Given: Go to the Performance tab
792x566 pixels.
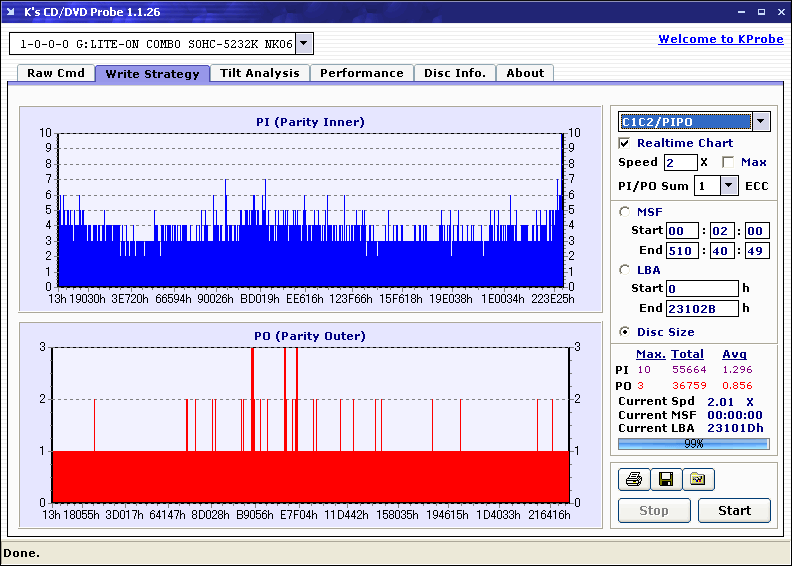Looking at the screenshot, I should [x=361, y=73].
